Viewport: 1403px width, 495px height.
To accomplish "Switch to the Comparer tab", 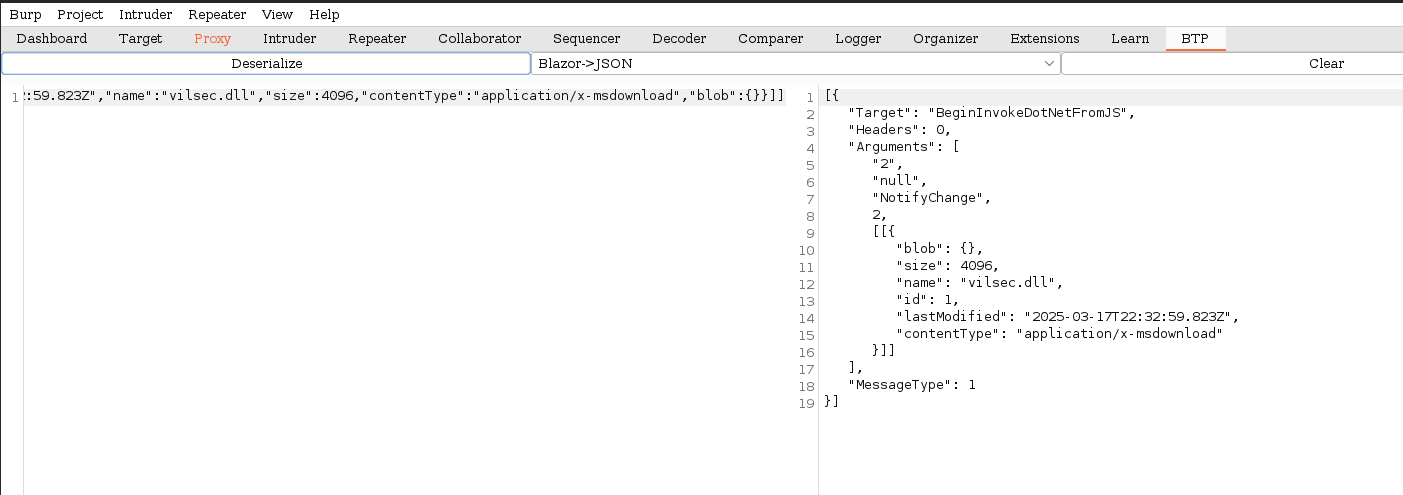I will click(770, 39).
